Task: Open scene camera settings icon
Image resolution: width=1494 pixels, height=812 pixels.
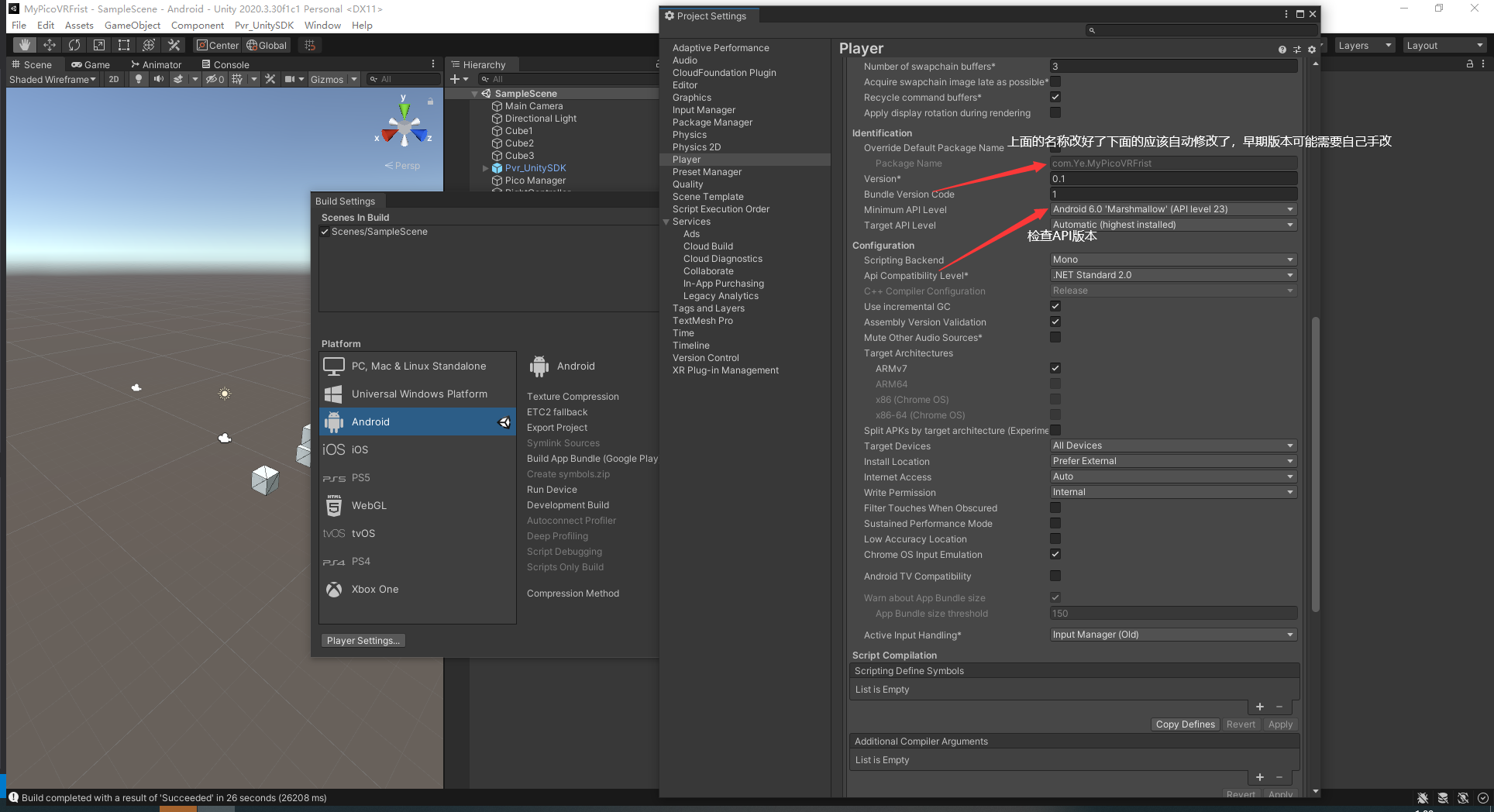Action: 290,79
